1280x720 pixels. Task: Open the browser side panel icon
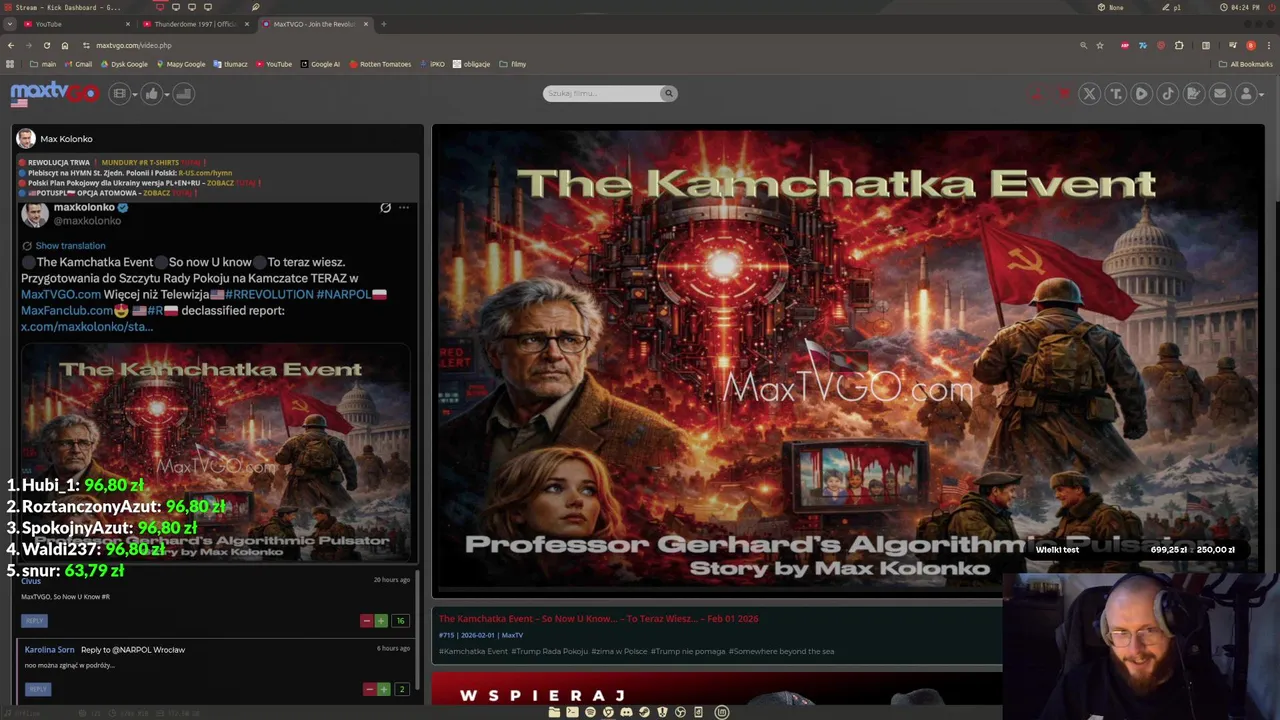tap(1206, 45)
